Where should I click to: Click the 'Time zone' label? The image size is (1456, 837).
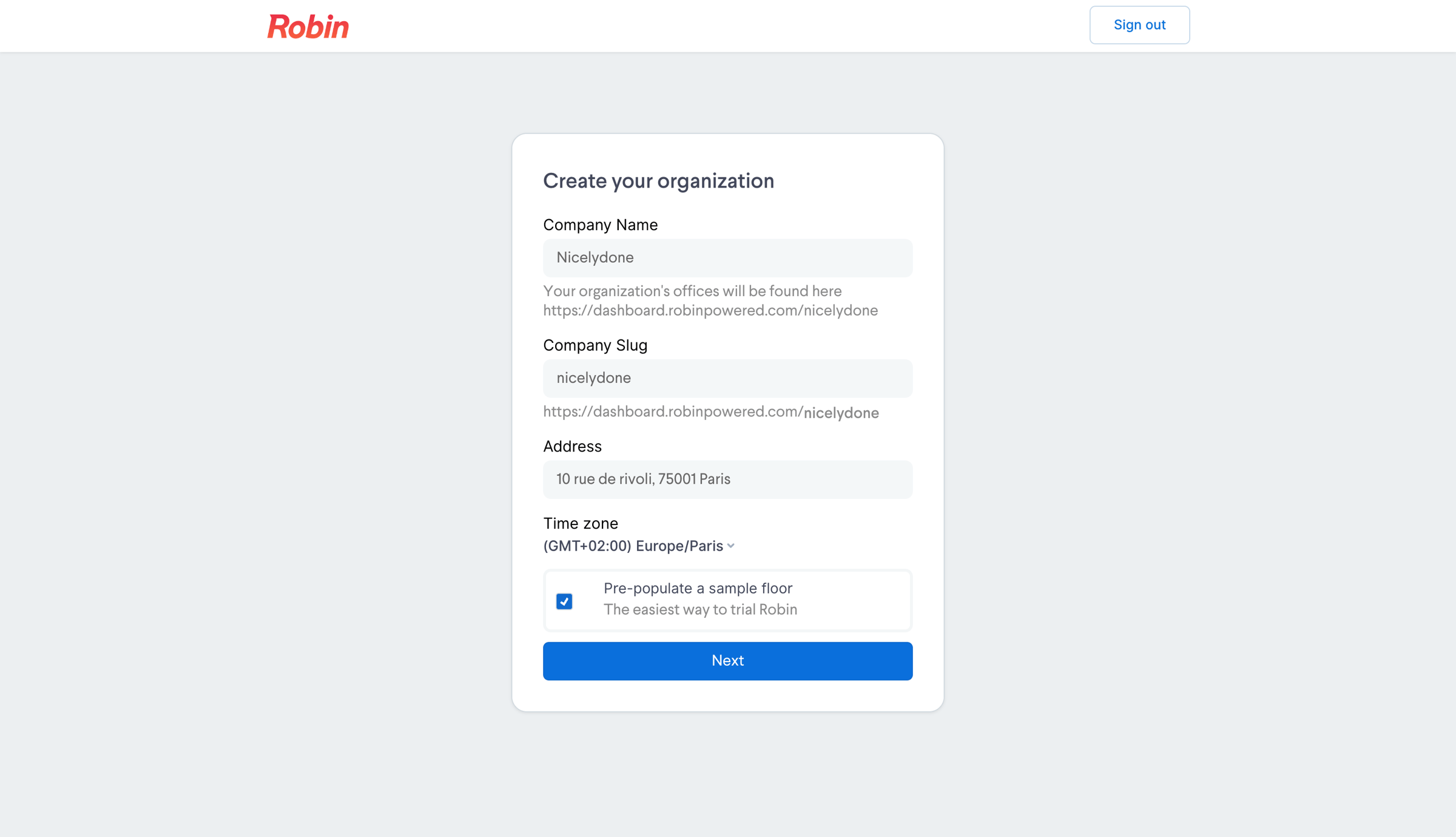click(581, 523)
